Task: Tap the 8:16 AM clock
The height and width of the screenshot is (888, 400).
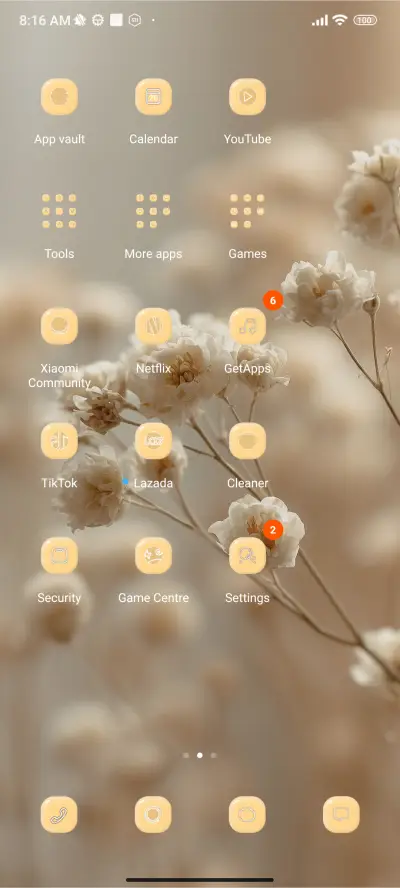Action: pos(45,20)
